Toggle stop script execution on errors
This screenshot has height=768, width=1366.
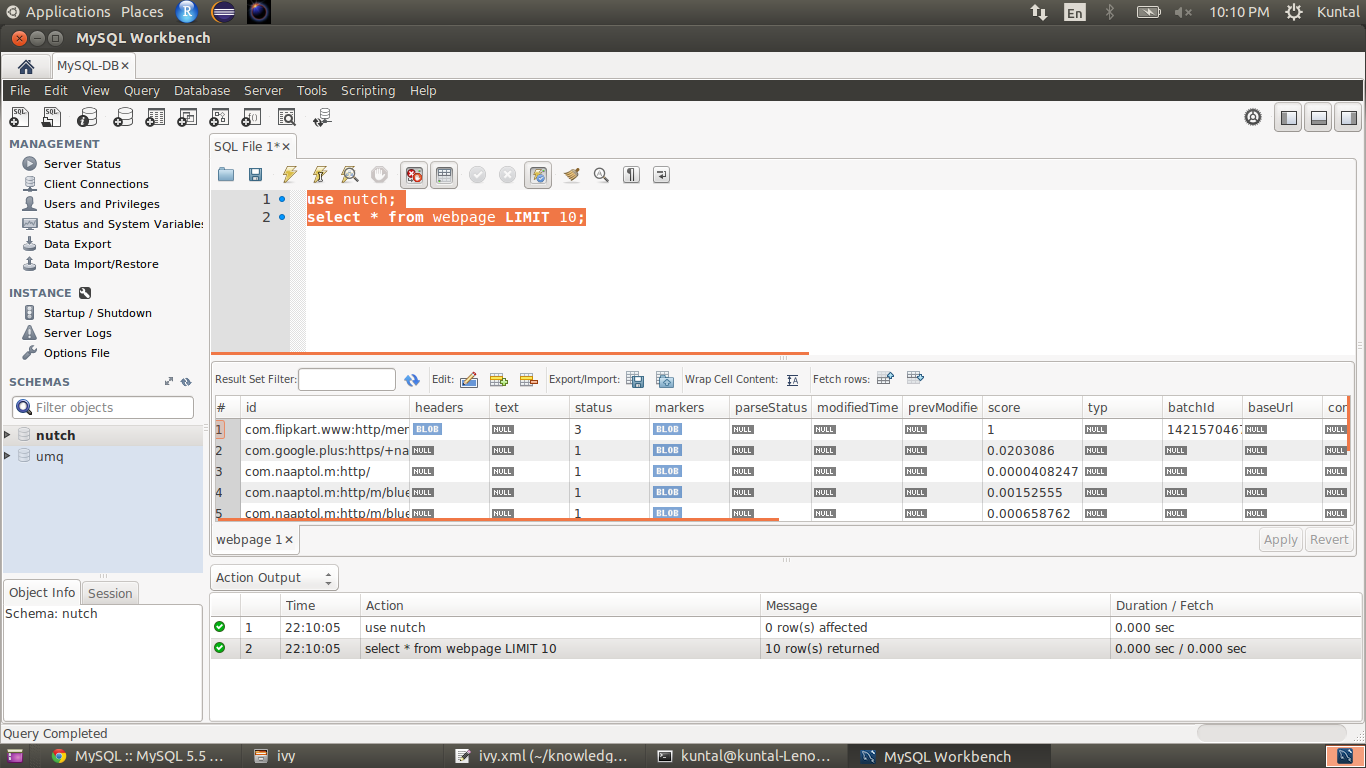(414, 175)
